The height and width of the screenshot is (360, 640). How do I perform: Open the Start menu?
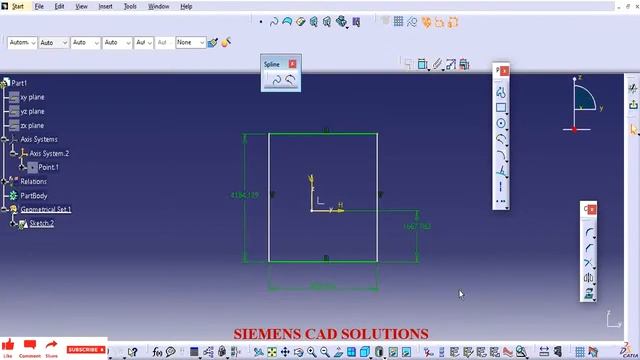coord(18,7)
